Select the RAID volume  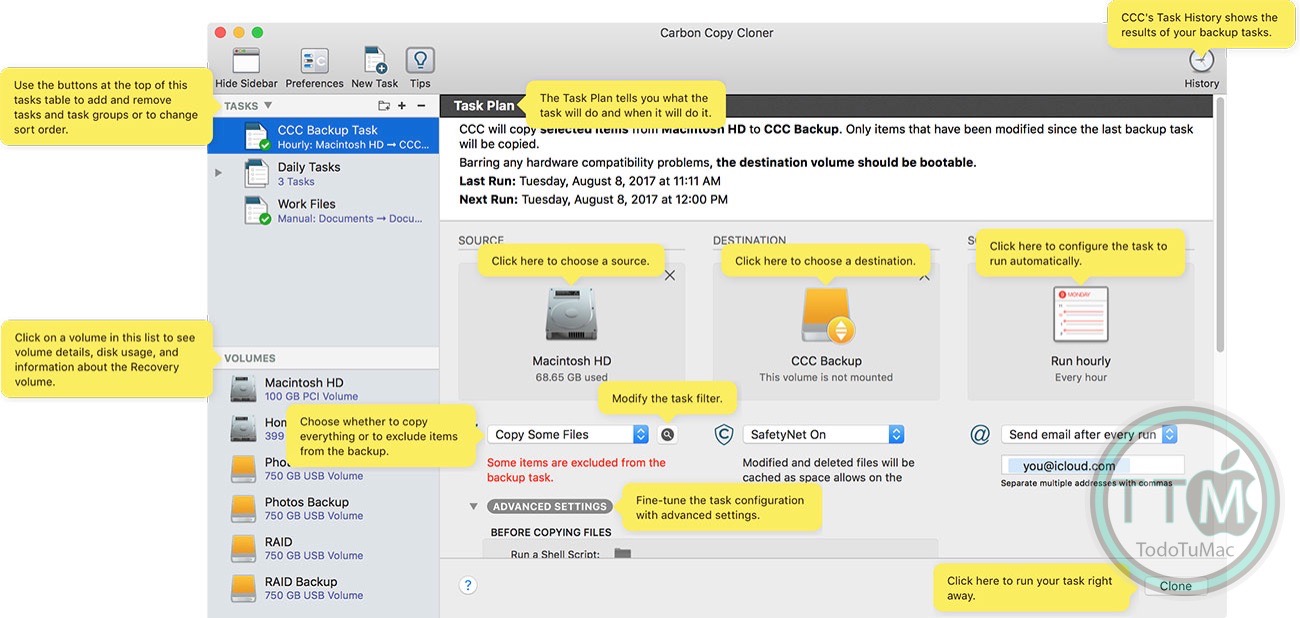tap(323, 548)
